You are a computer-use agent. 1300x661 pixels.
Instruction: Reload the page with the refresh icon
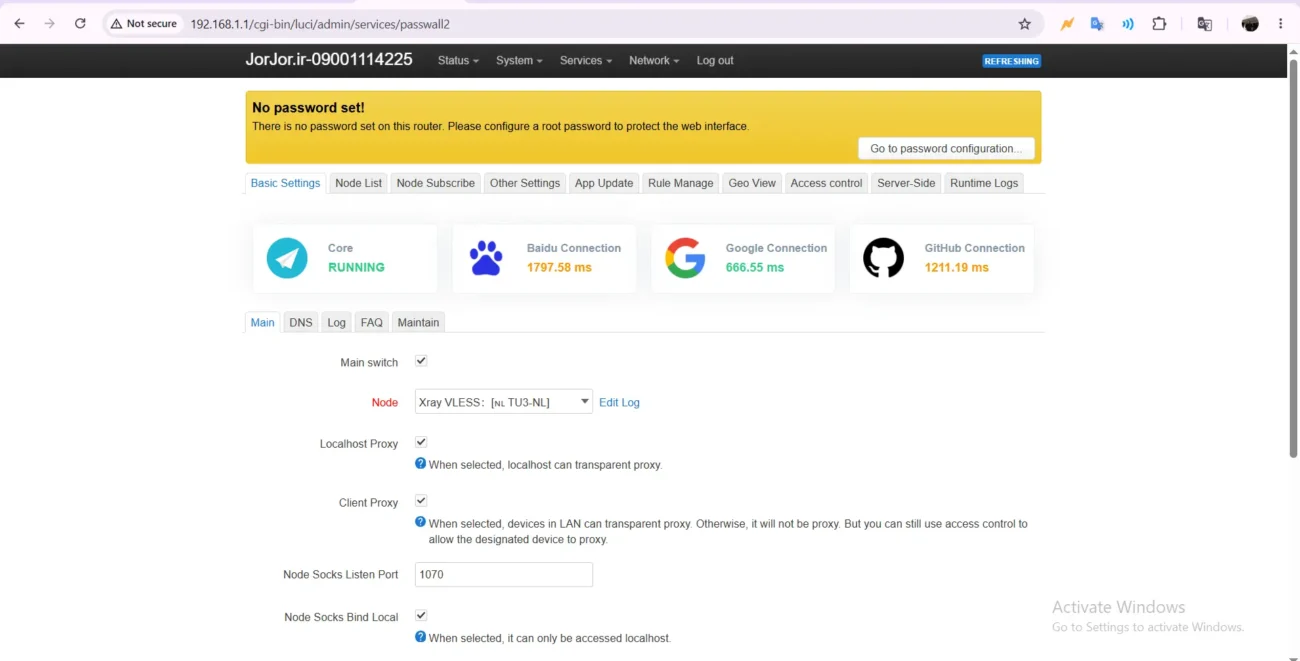(80, 23)
